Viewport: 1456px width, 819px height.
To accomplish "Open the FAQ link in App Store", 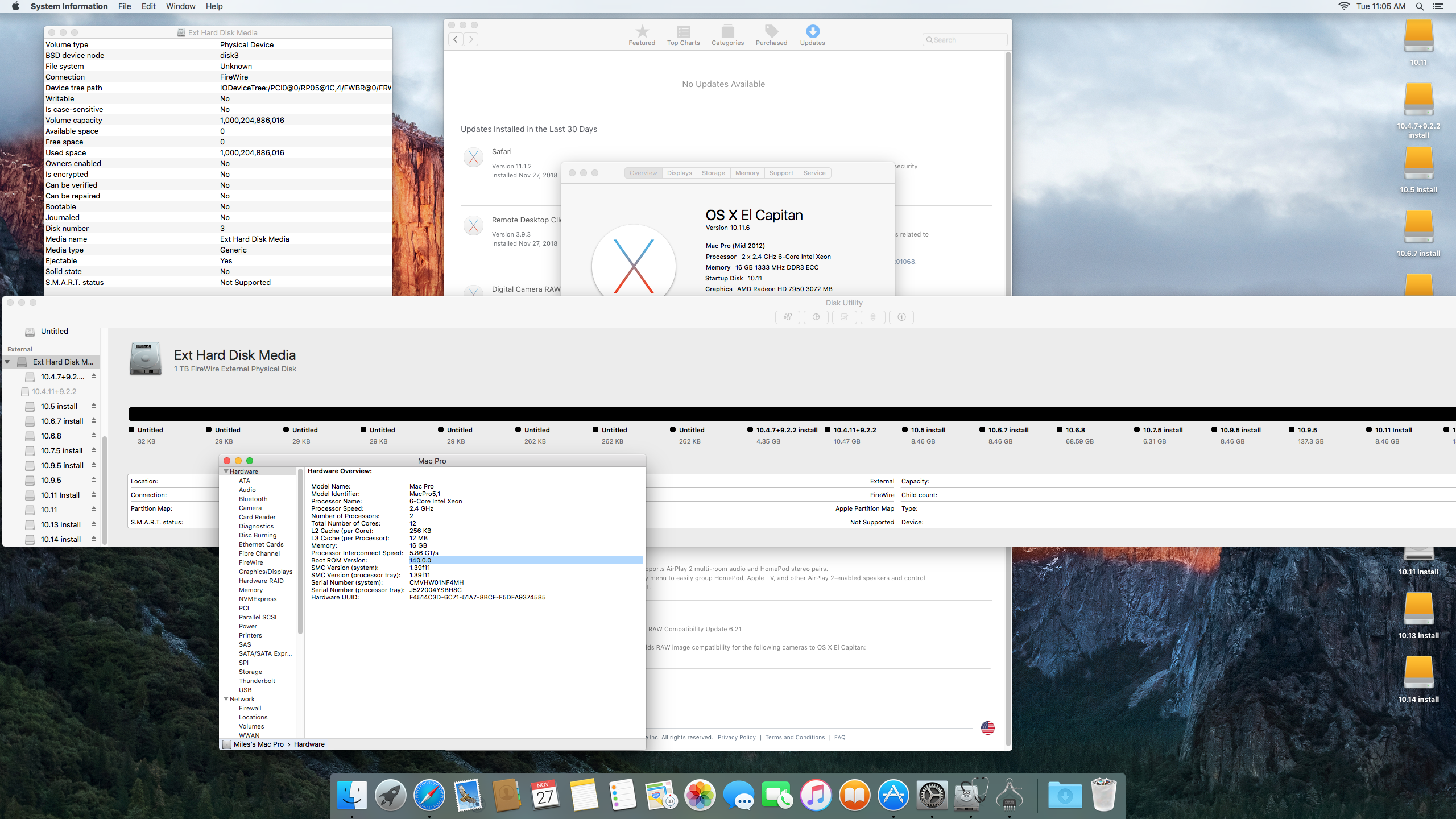I will (x=839, y=737).
